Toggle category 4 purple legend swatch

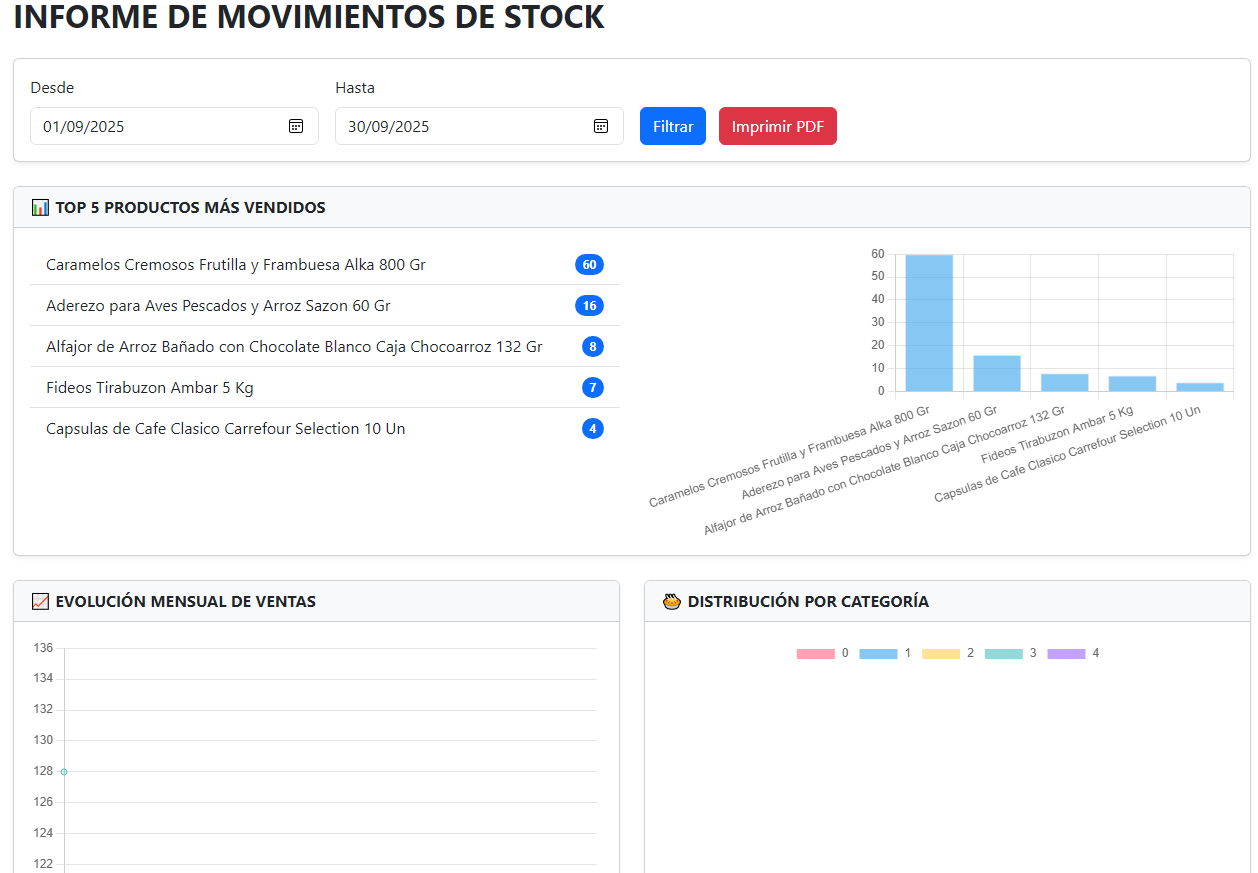coord(1066,654)
